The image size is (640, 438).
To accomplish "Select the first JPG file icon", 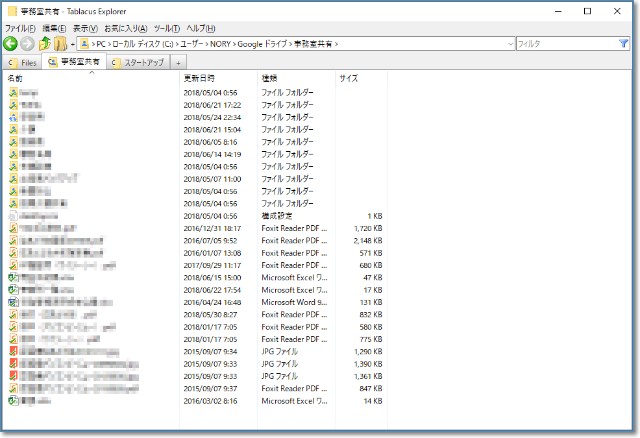I will [x=14, y=351].
